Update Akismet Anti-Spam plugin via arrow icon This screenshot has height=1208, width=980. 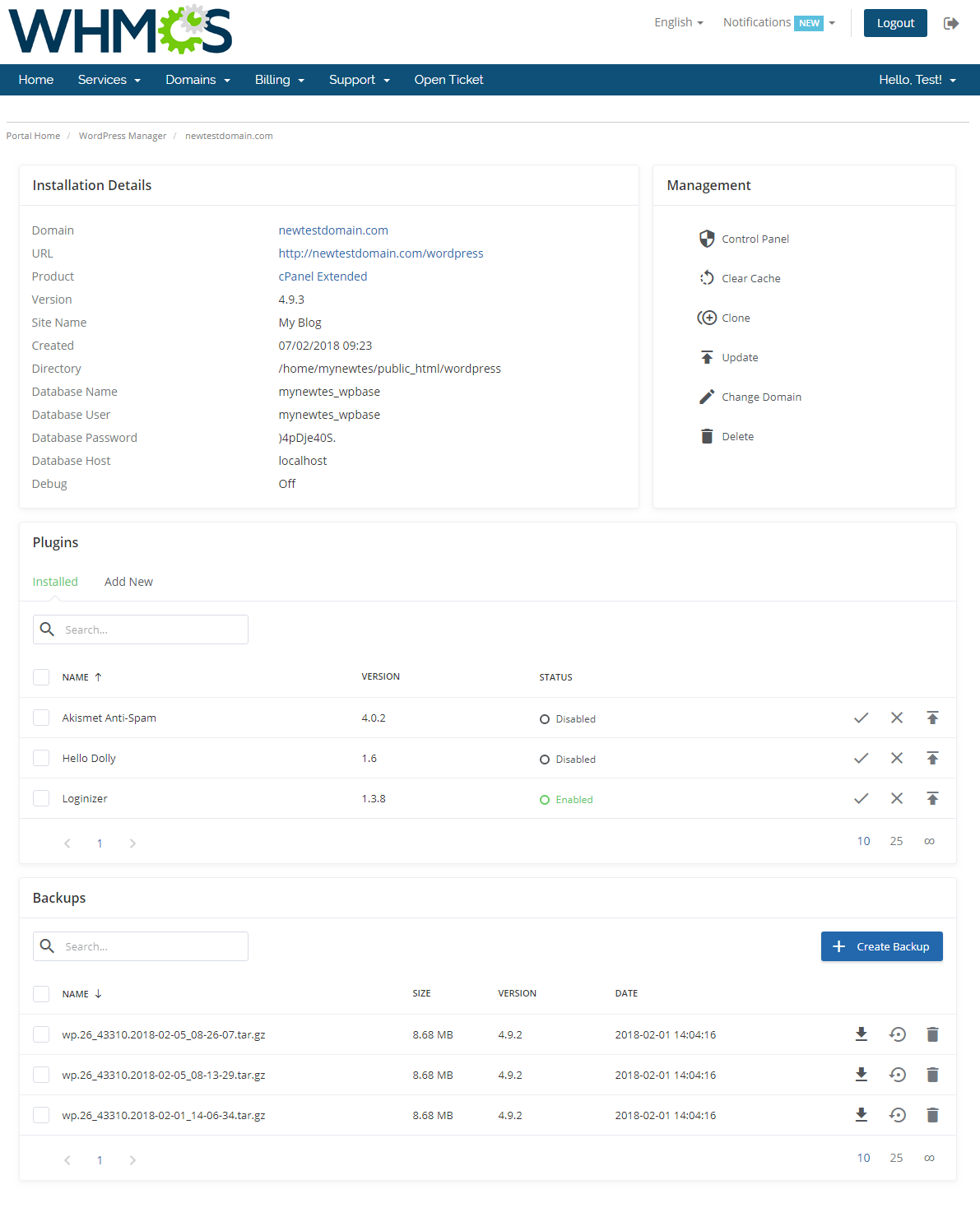pyautogui.click(x=932, y=718)
